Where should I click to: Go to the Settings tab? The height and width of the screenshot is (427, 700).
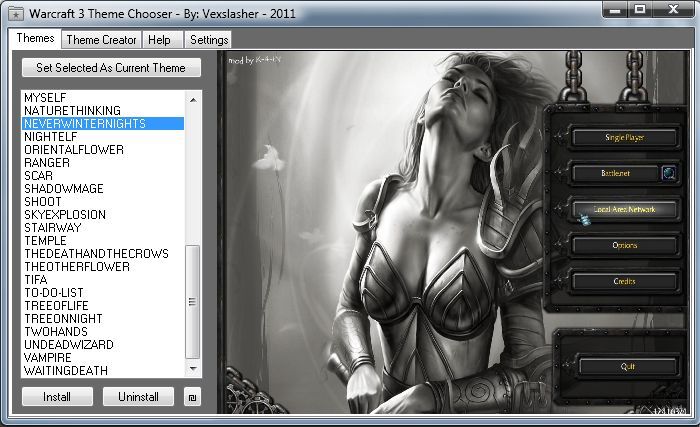[x=209, y=40]
